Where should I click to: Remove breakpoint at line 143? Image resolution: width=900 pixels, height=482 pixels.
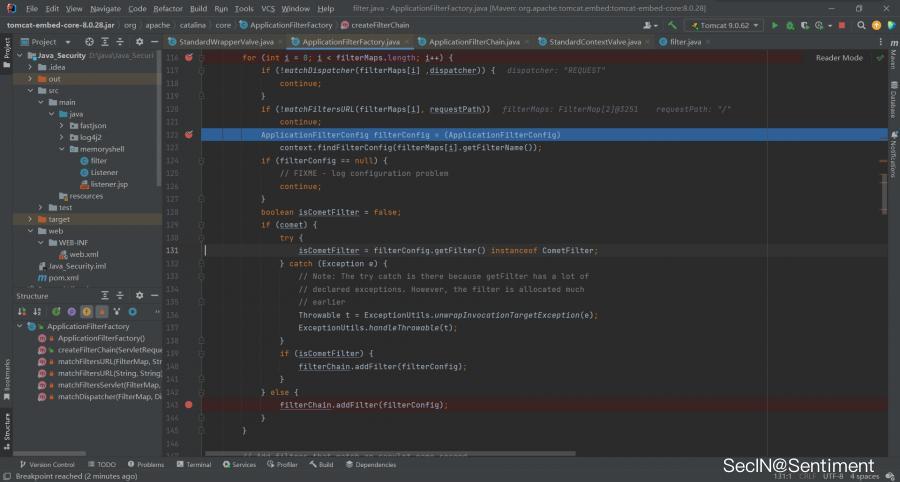point(189,405)
